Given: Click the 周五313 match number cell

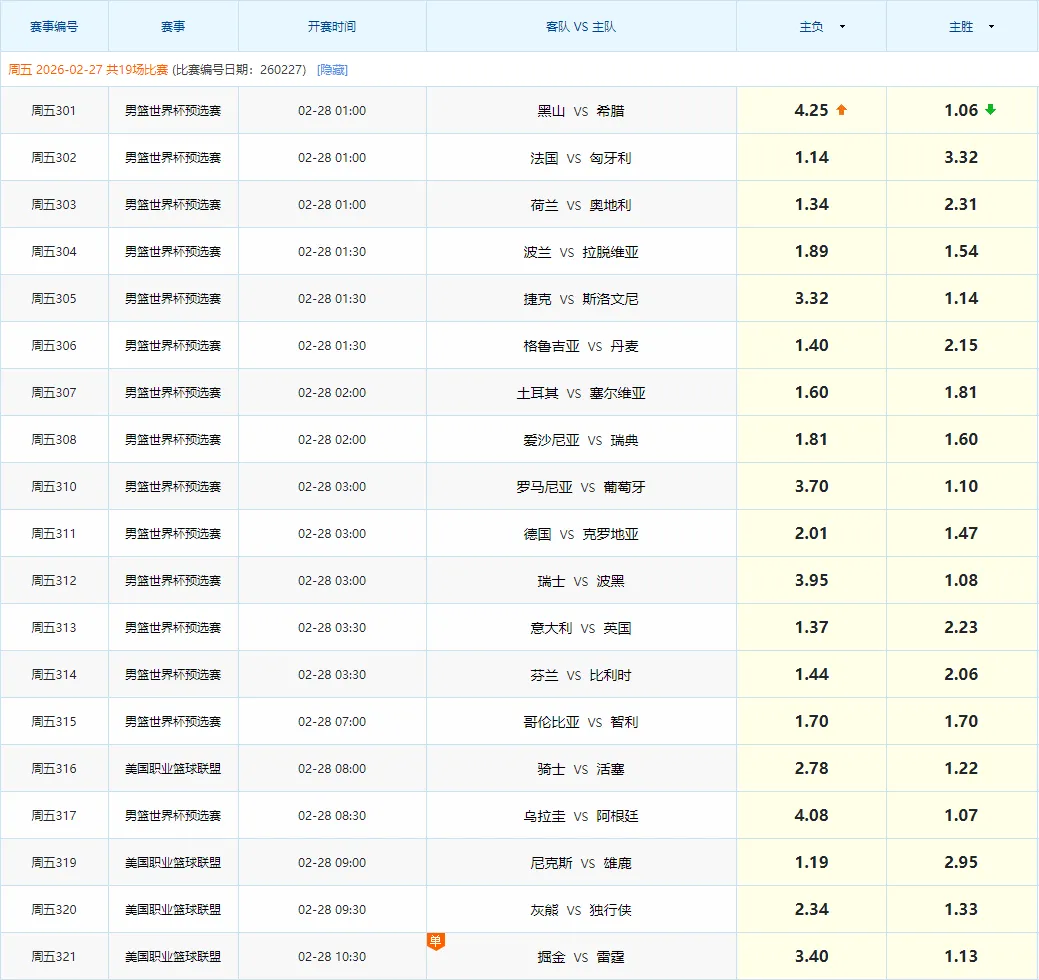Looking at the screenshot, I should [54, 628].
